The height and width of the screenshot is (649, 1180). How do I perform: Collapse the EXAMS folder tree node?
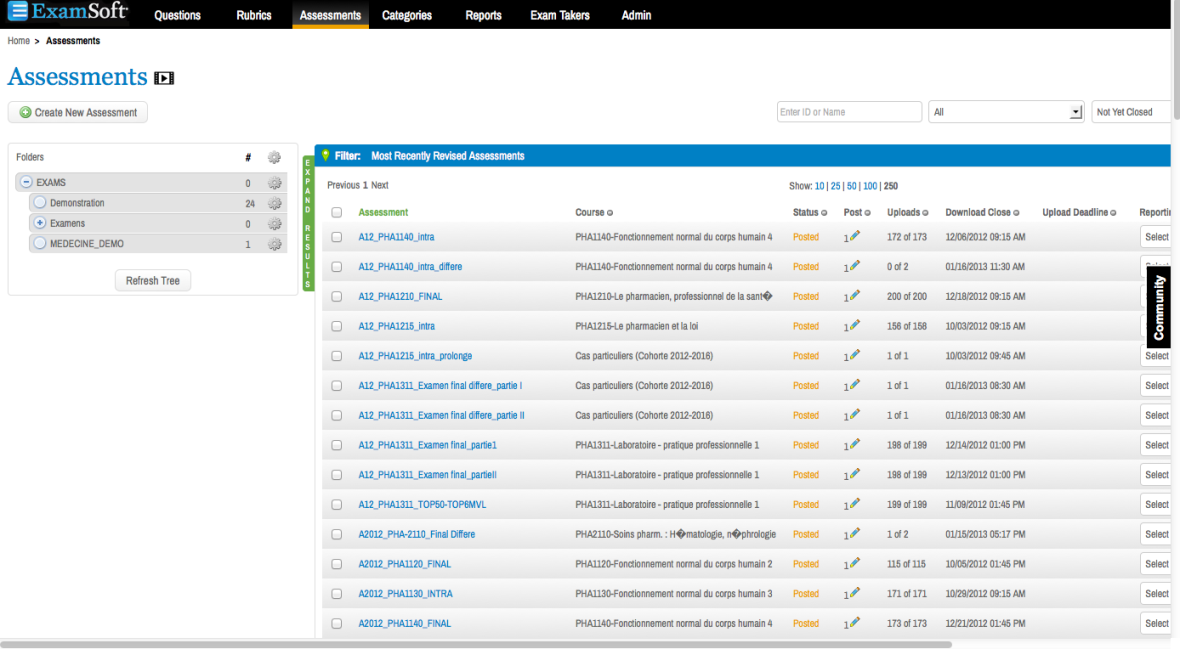point(26,182)
